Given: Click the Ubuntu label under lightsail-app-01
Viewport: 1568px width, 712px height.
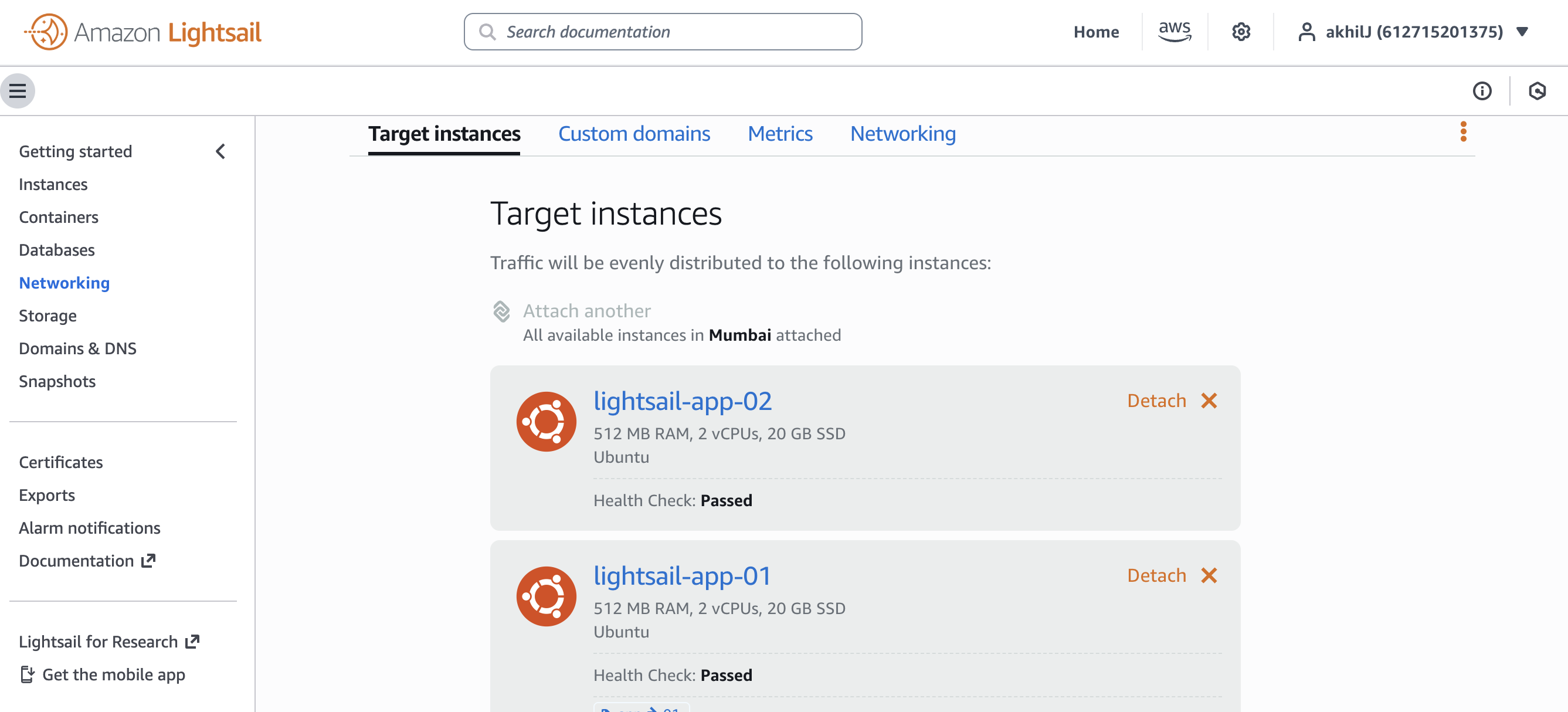Looking at the screenshot, I should (x=621, y=632).
